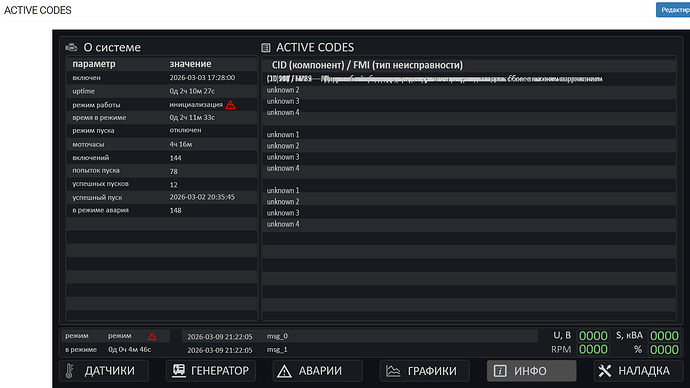Click the status bar time 0д 0ч 4м 46с
The height and width of the screenshot is (388, 690).
(x=129, y=350)
